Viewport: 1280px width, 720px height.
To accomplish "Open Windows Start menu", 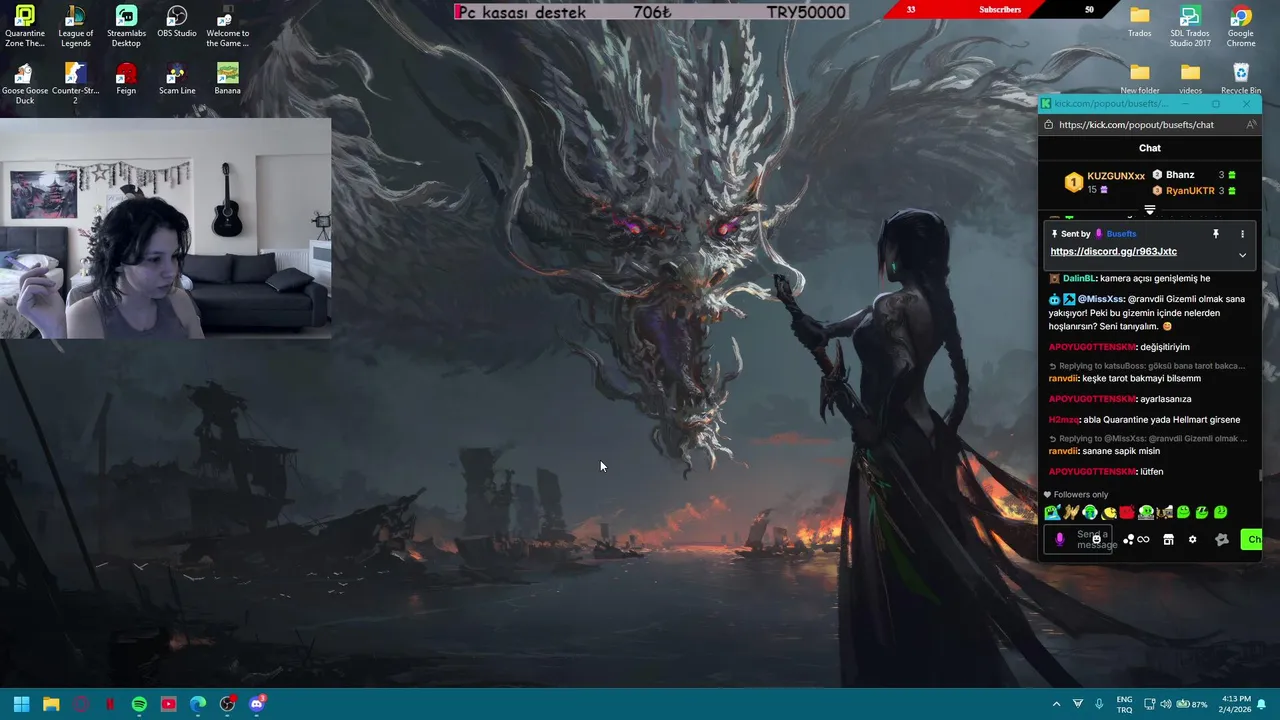I will point(21,704).
